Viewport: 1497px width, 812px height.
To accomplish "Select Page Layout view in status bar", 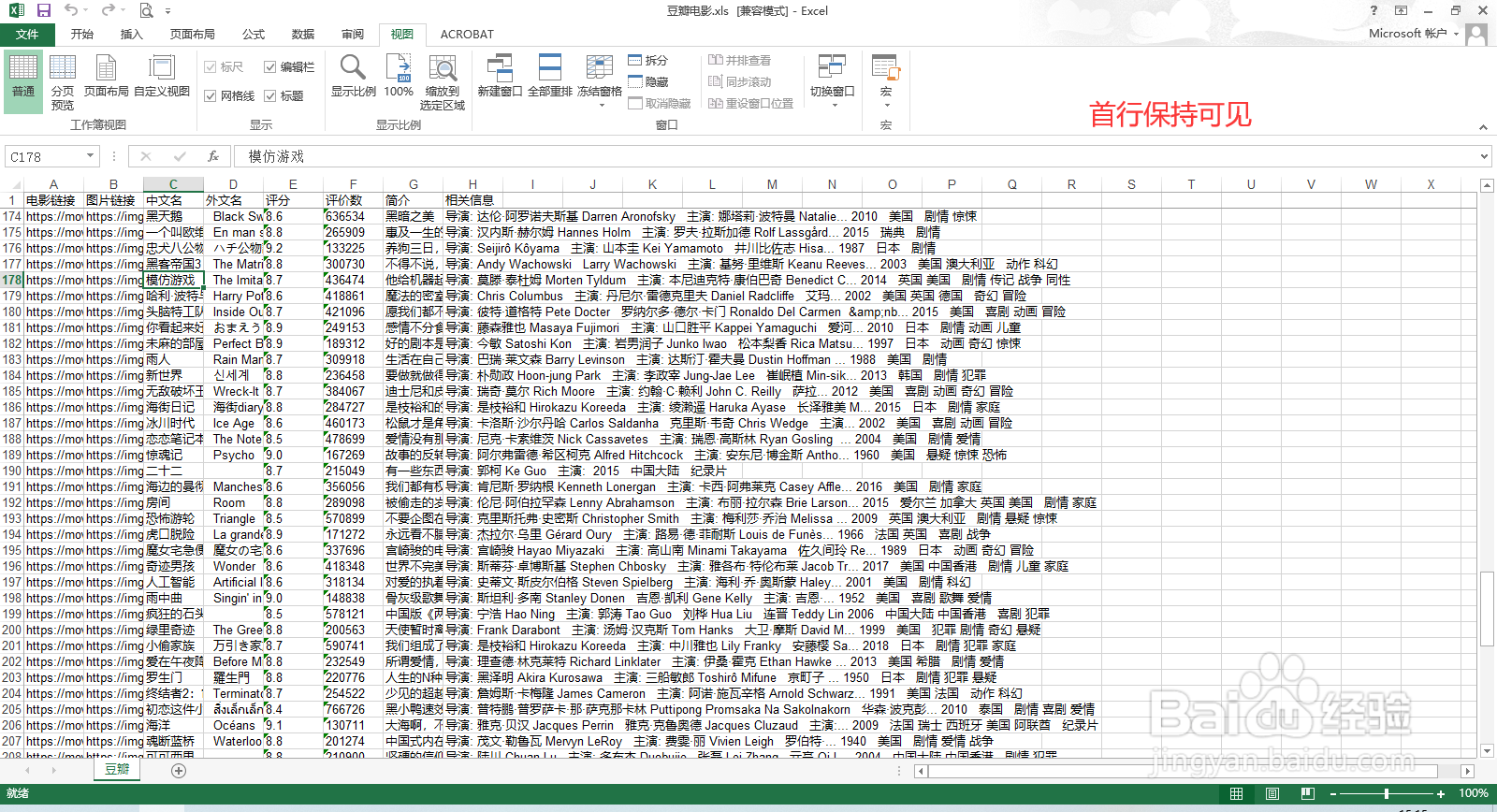I will pos(1272,793).
